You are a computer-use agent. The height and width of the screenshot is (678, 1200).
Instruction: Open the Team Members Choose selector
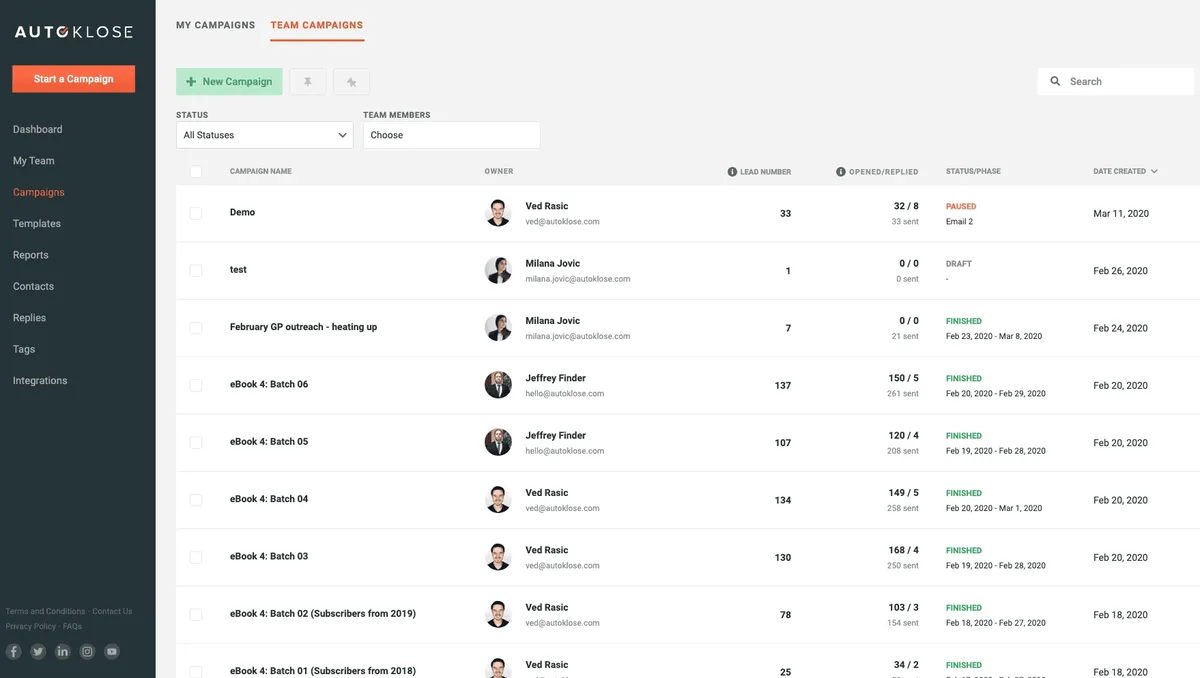coord(452,134)
